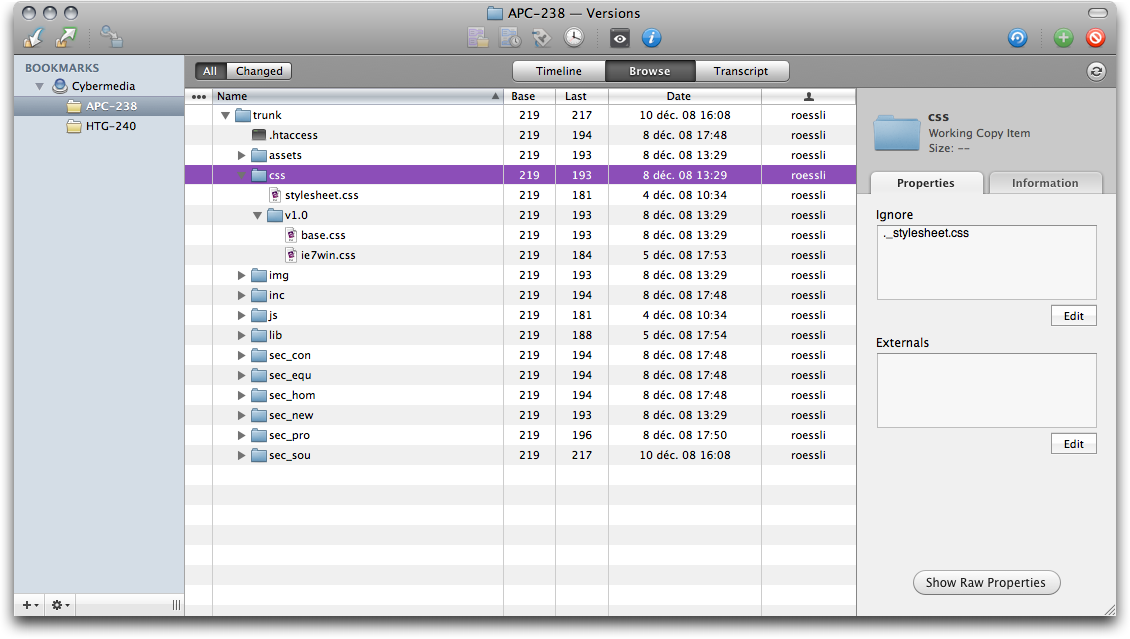Click Edit button under Externals
1130x639 pixels.
pos(1074,444)
